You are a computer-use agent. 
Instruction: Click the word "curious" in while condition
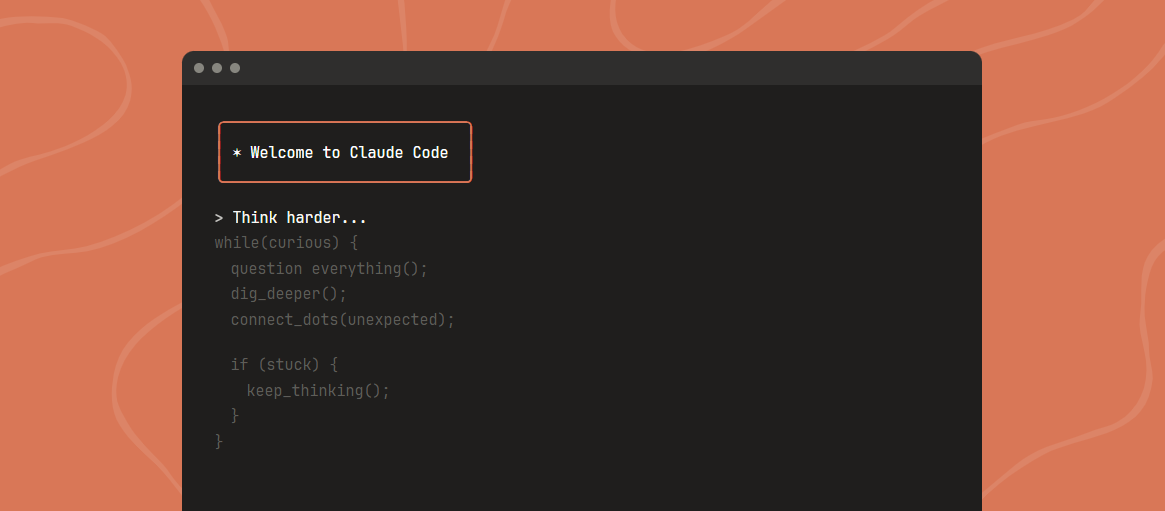point(297,243)
